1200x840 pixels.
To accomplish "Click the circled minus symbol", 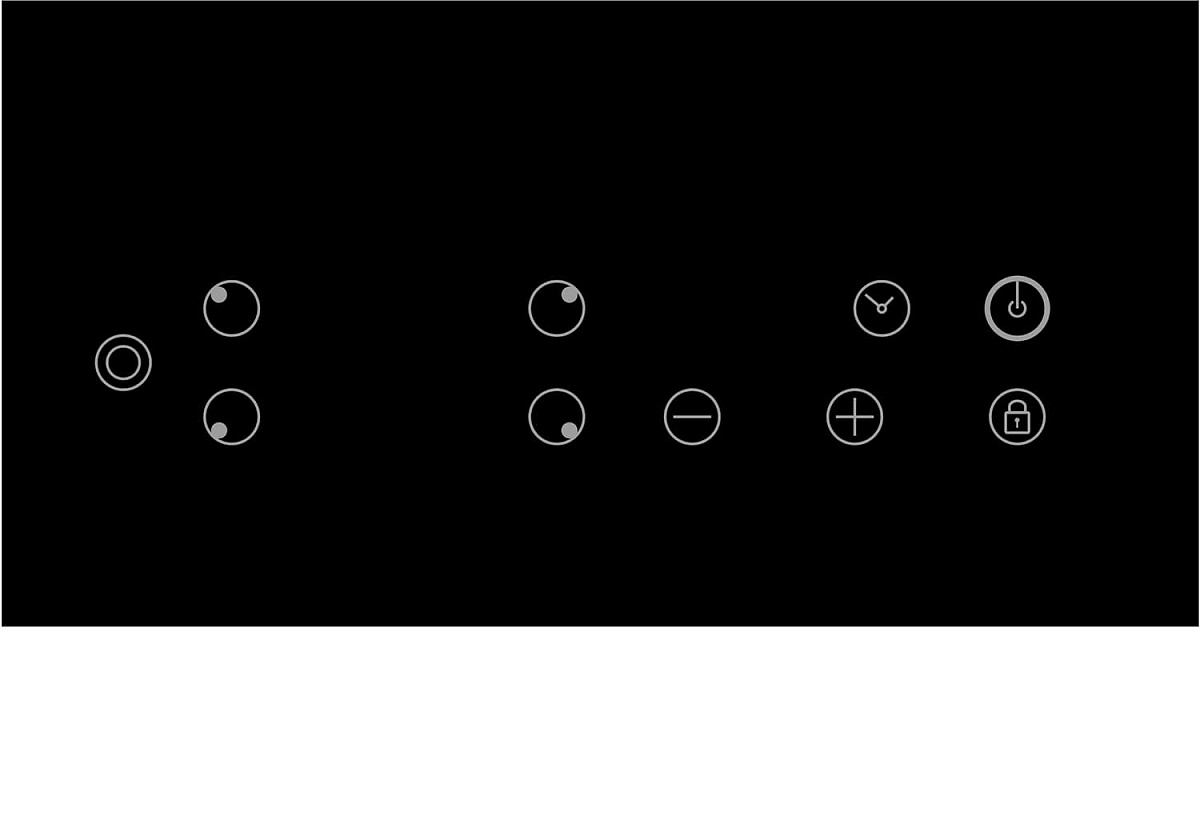I will (692, 417).
